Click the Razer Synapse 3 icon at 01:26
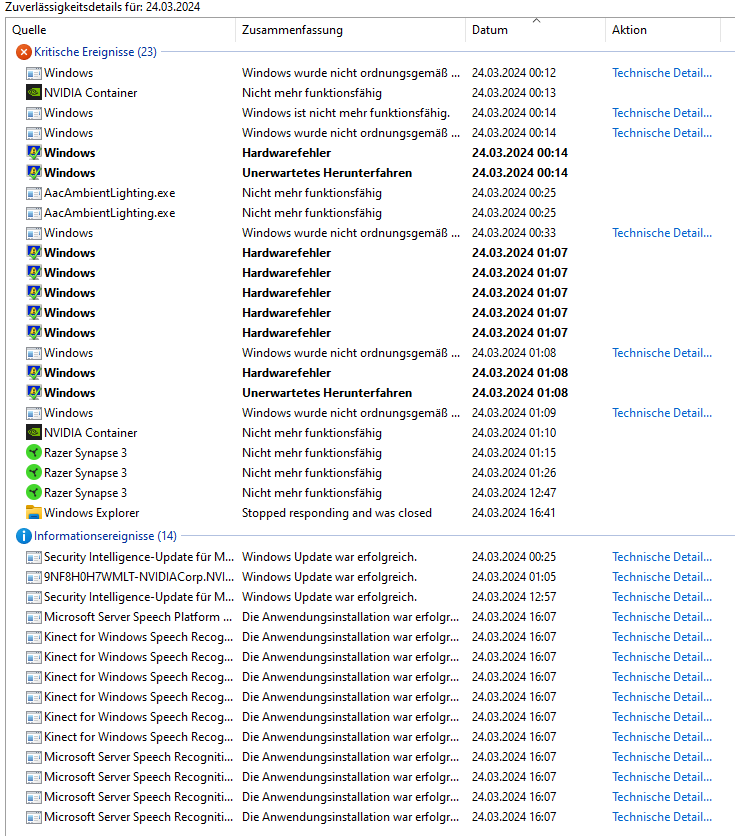 pyautogui.click(x=34, y=472)
